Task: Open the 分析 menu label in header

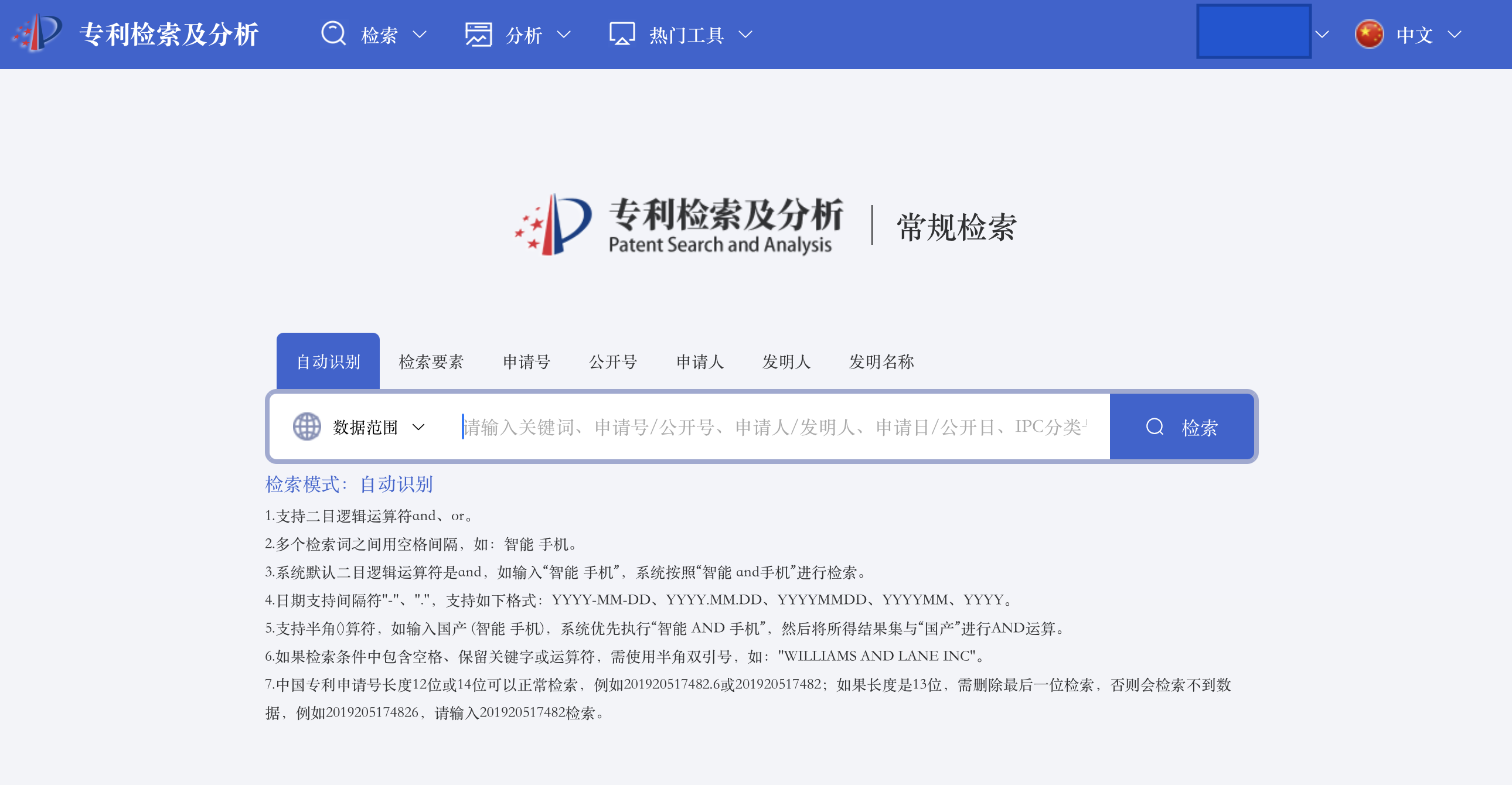Action: (x=523, y=35)
